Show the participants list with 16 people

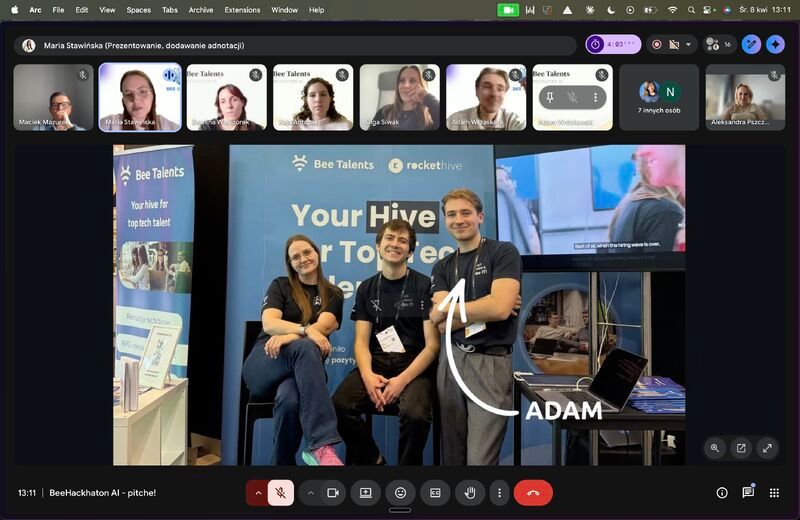coord(719,44)
